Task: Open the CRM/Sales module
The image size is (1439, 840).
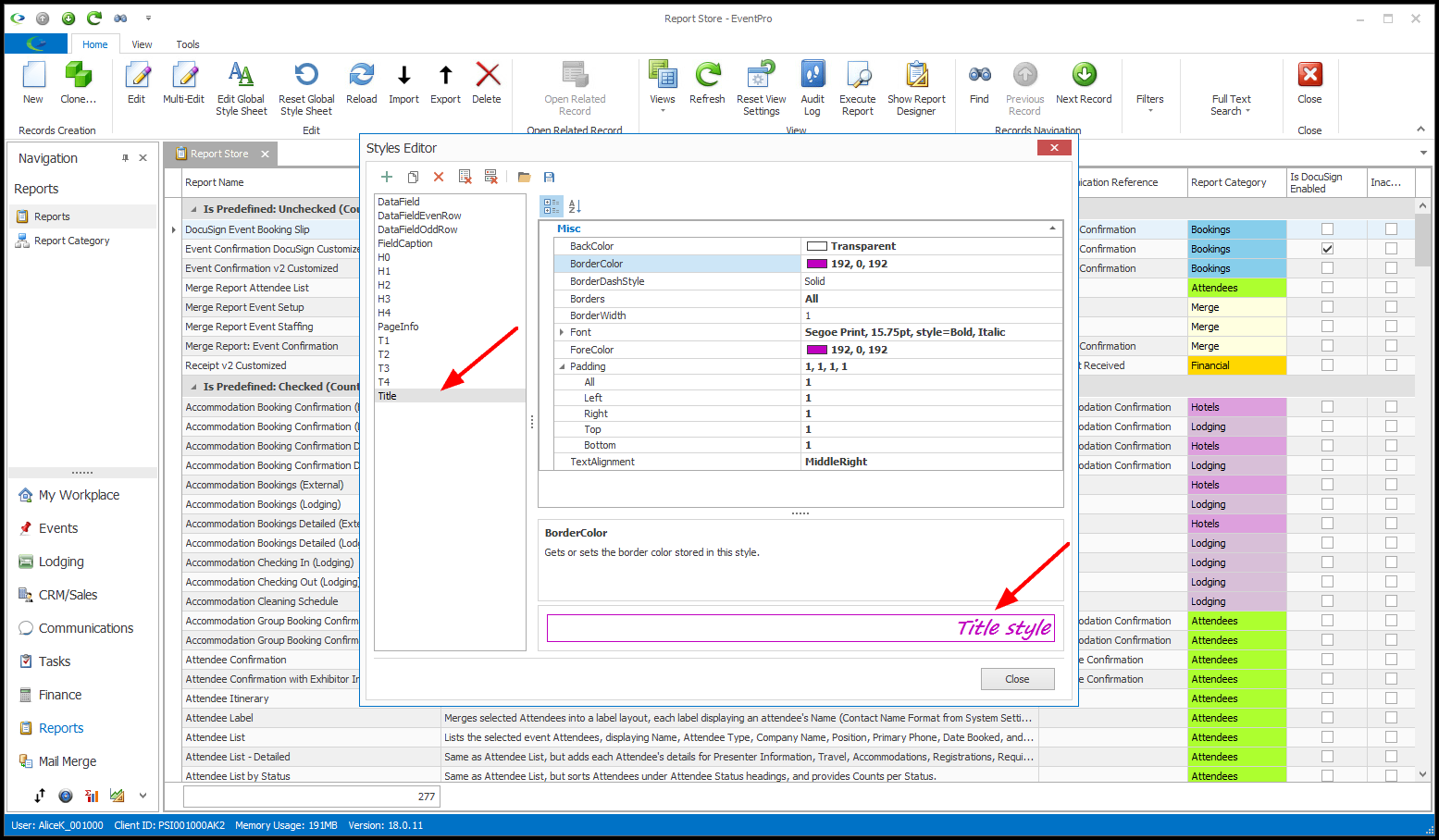Action: (x=68, y=595)
